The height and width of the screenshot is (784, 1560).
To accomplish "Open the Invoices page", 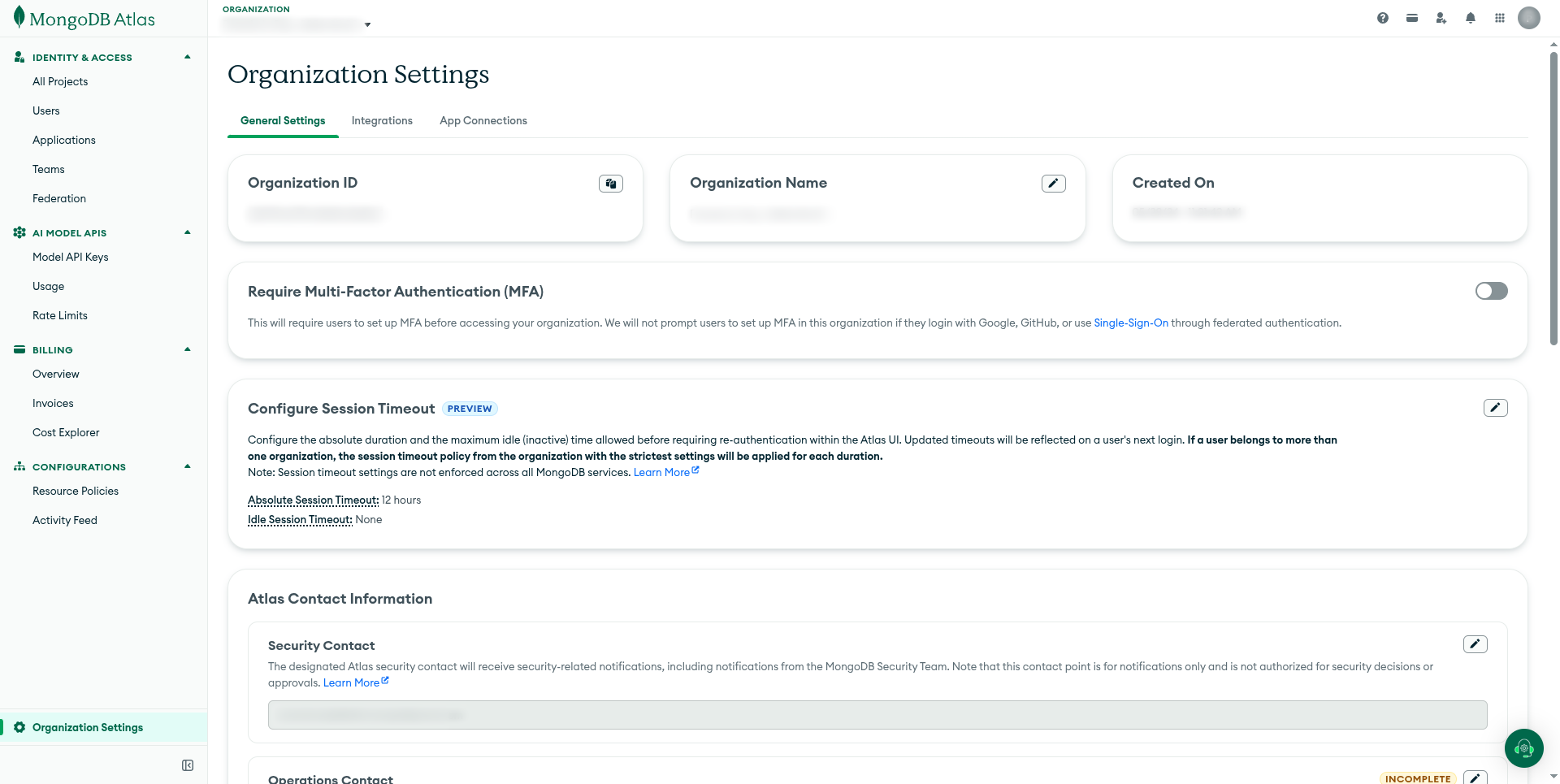I will (53, 403).
